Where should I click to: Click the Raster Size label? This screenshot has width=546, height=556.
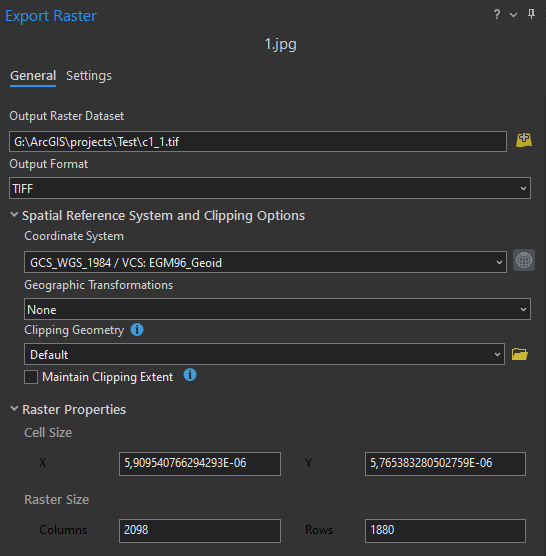coord(56,500)
